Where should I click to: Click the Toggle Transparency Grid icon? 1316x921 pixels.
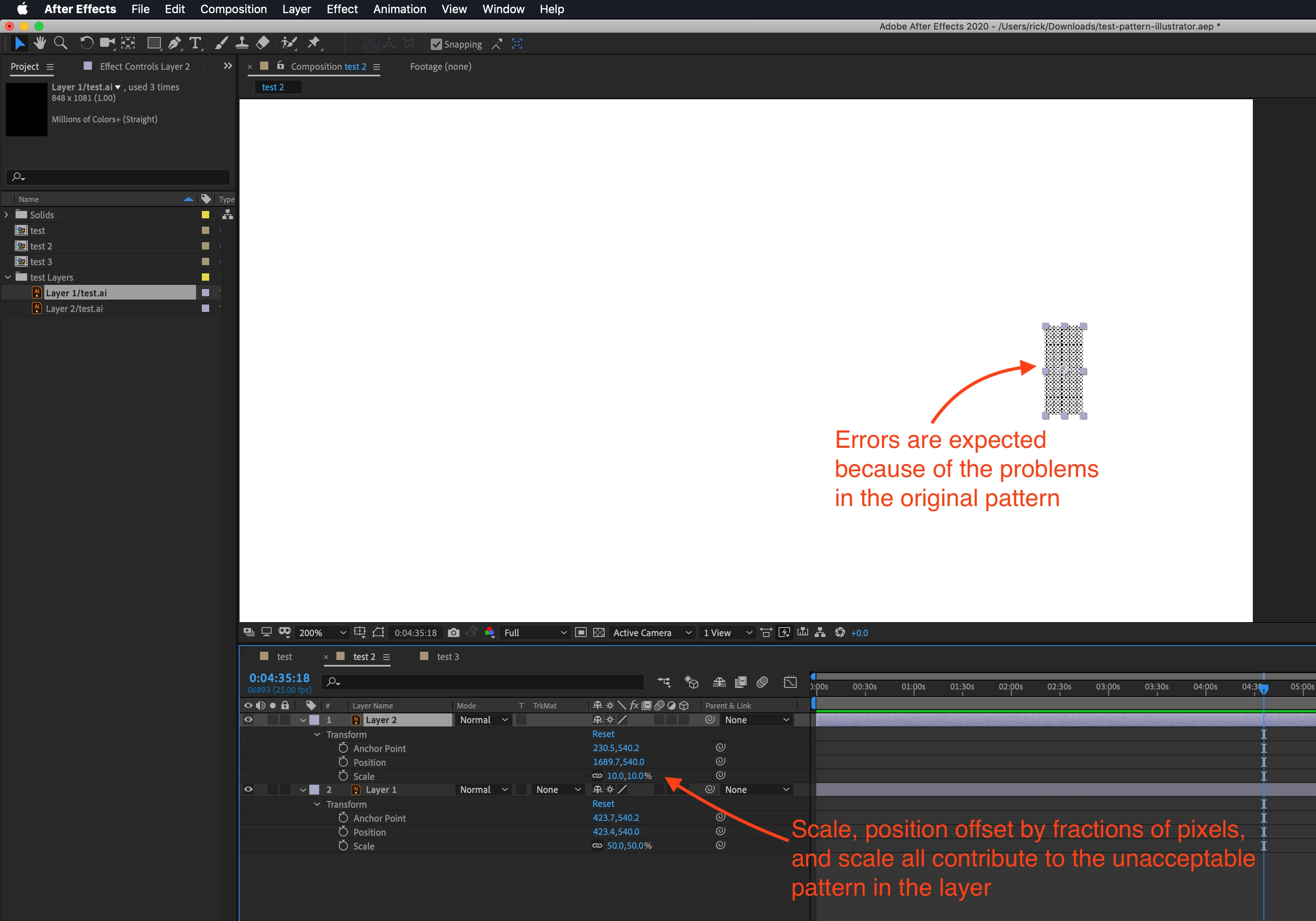pyautogui.click(x=599, y=632)
